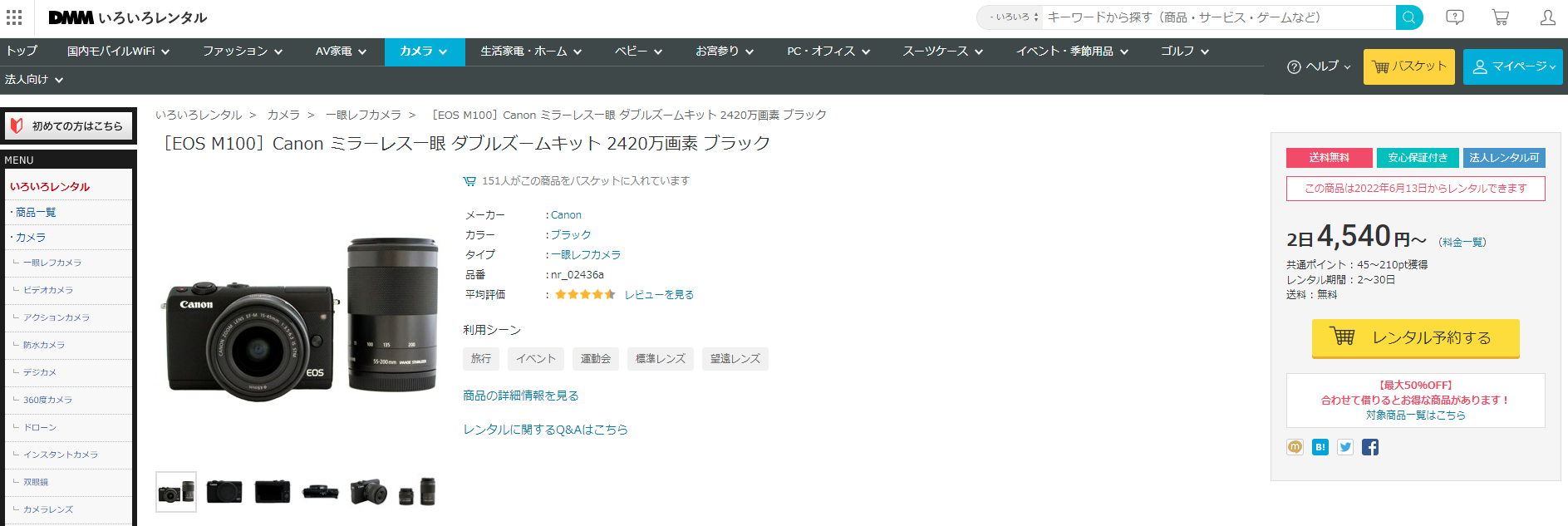1568x526 pixels.
Task: Open the DMM apps grid menu
Action: pos(14,17)
